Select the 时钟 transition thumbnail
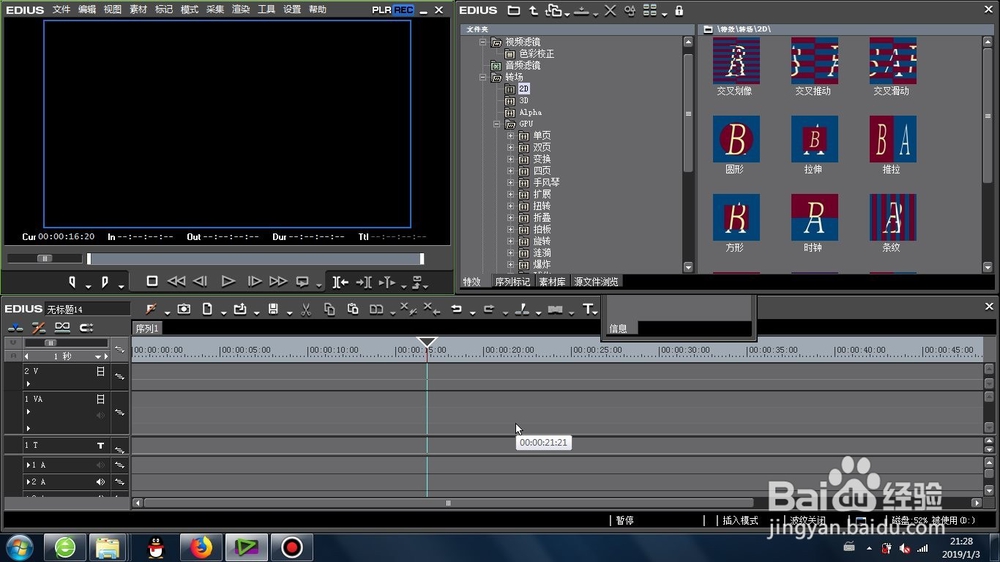This screenshot has width=1000, height=562. tap(814, 218)
